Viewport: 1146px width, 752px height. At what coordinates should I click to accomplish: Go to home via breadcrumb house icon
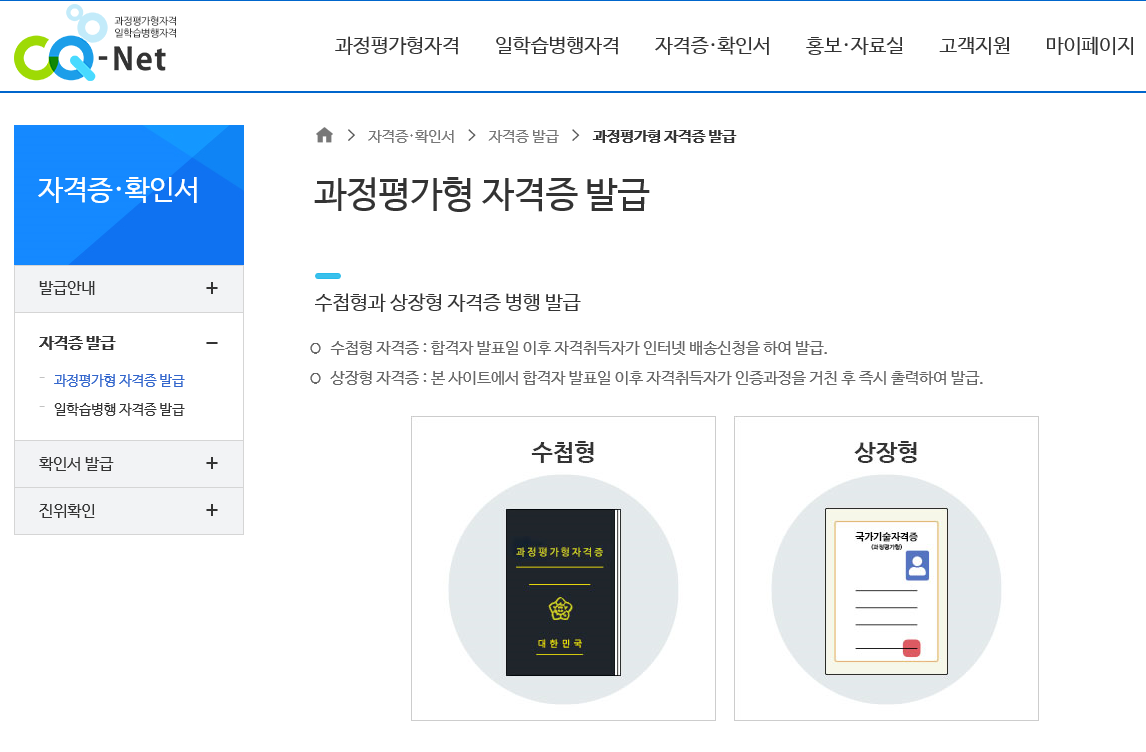click(x=325, y=135)
